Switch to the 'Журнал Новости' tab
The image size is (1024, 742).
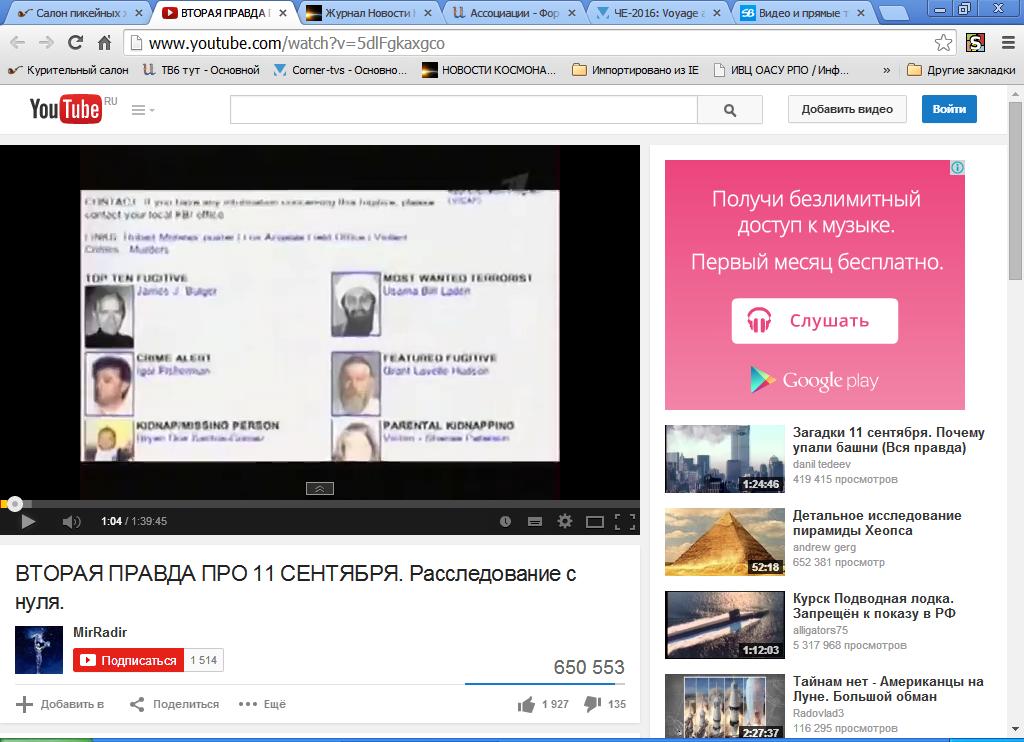[370, 12]
